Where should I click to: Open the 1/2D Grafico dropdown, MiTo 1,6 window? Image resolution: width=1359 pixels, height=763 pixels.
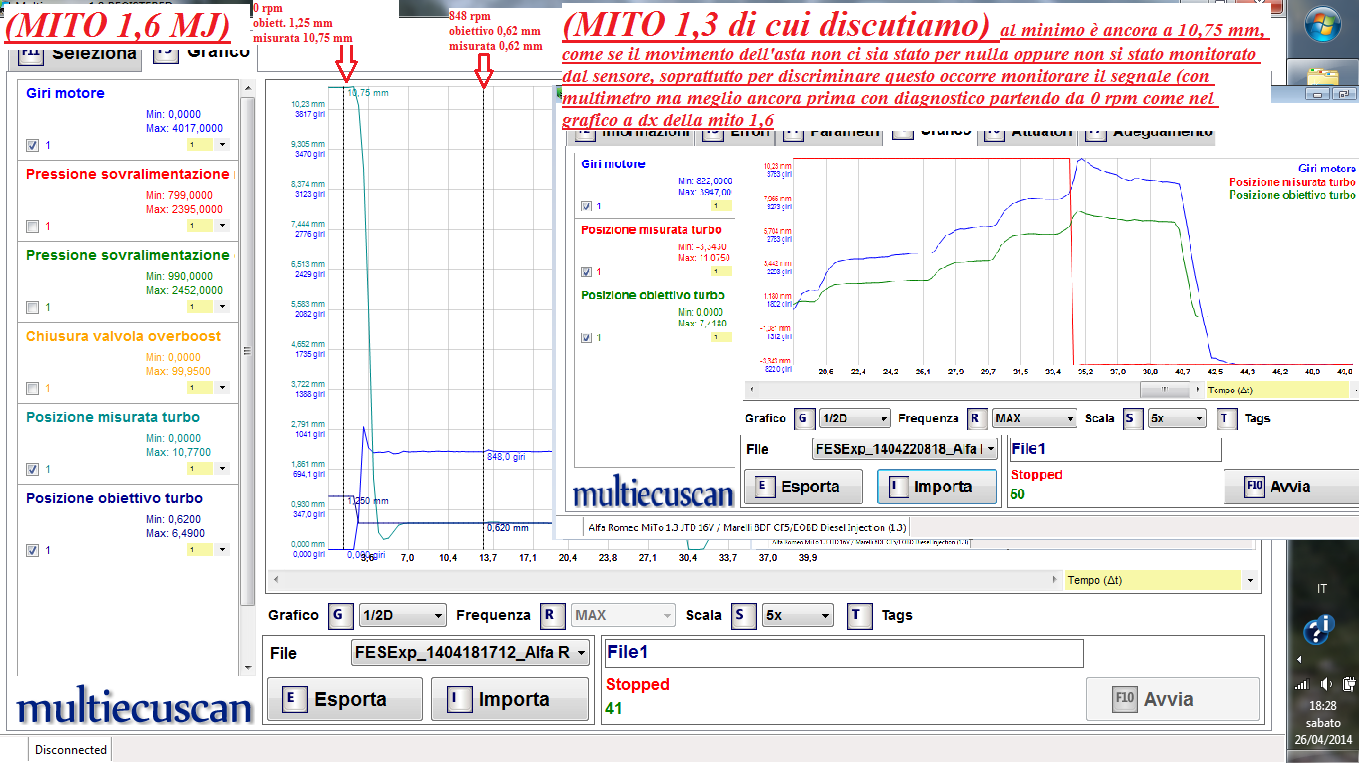[402, 615]
